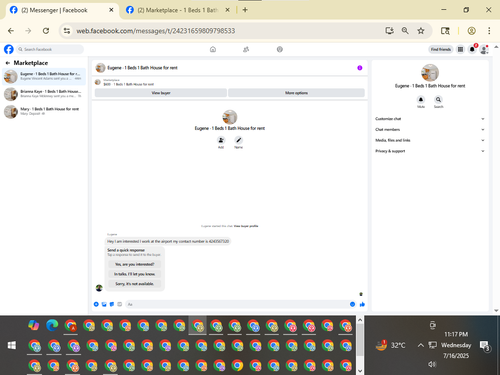
Task: Pick a GIF in the composer
Action: 120,304
